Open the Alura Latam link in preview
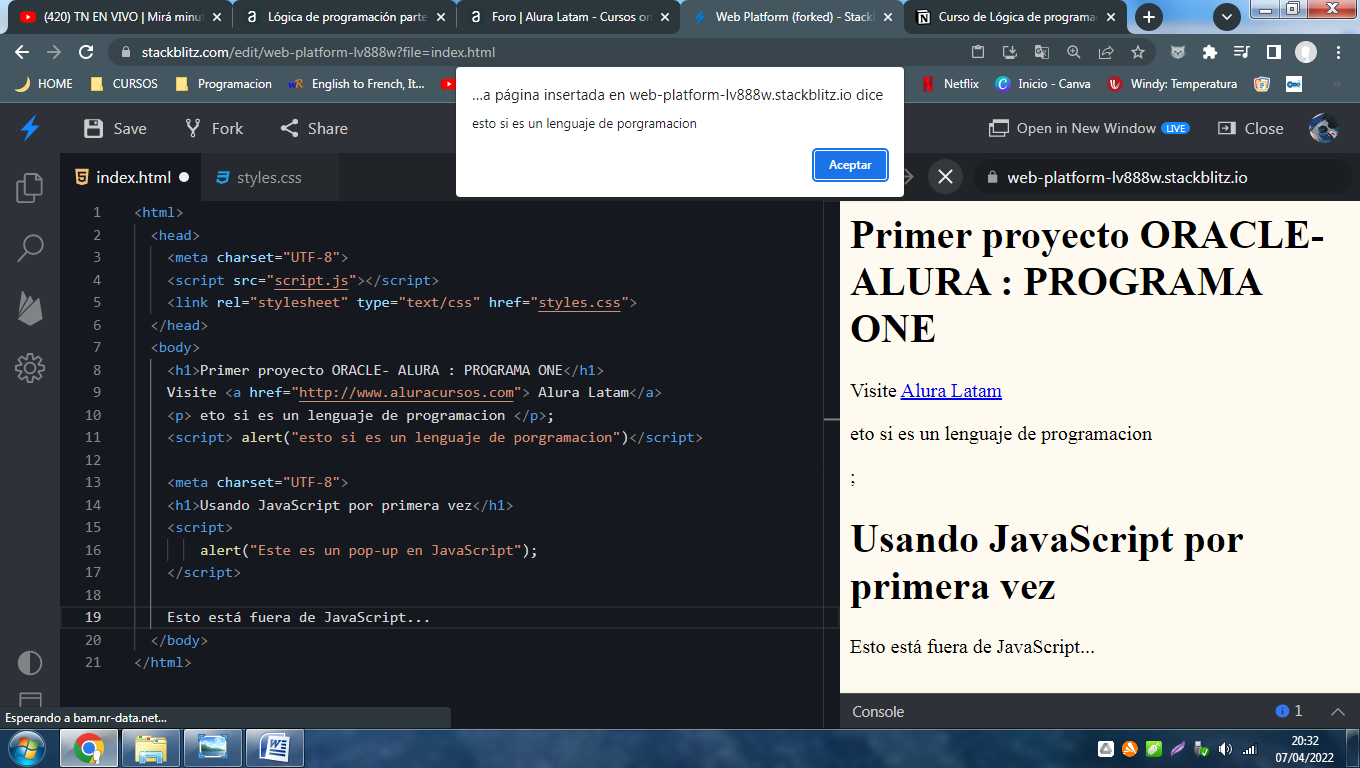1360x768 pixels. (951, 391)
